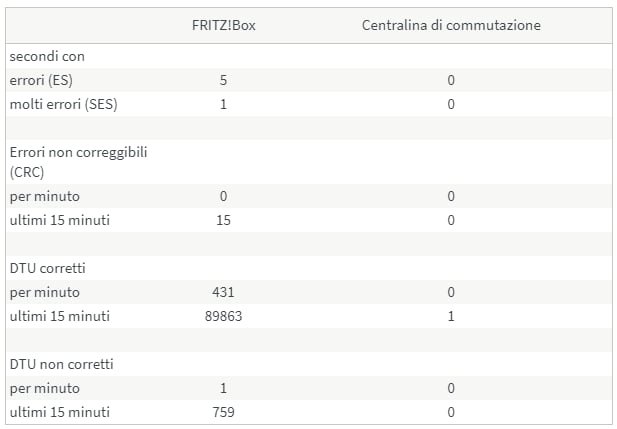Select the "secondi con" section label

(47, 56)
